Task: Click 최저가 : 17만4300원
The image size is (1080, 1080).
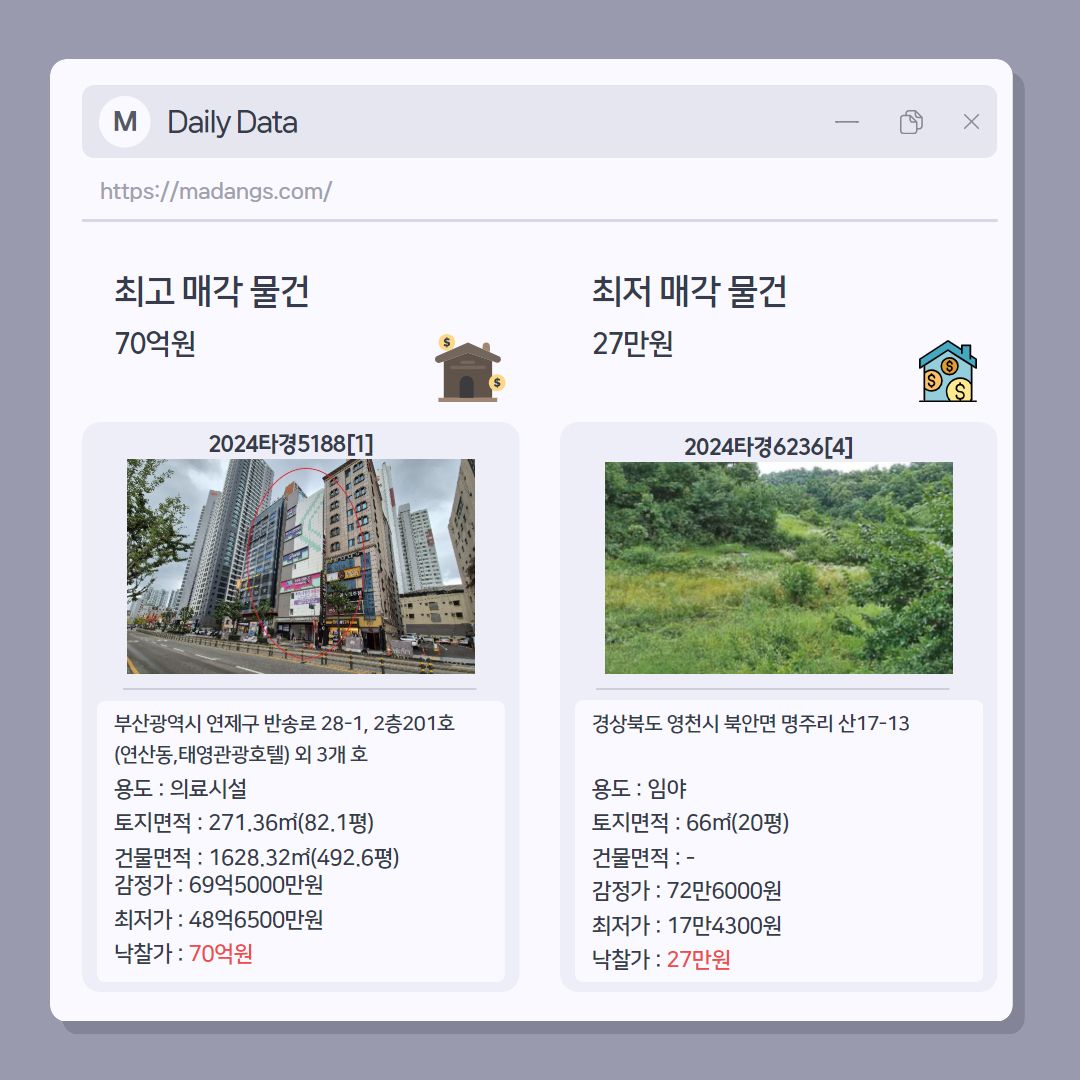Action: tap(687, 925)
